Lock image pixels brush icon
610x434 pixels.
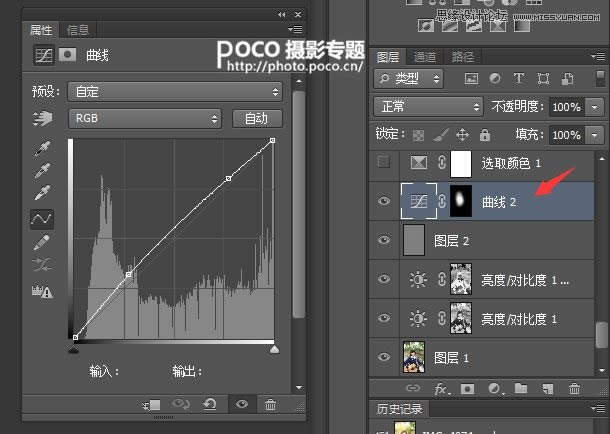tap(440, 135)
